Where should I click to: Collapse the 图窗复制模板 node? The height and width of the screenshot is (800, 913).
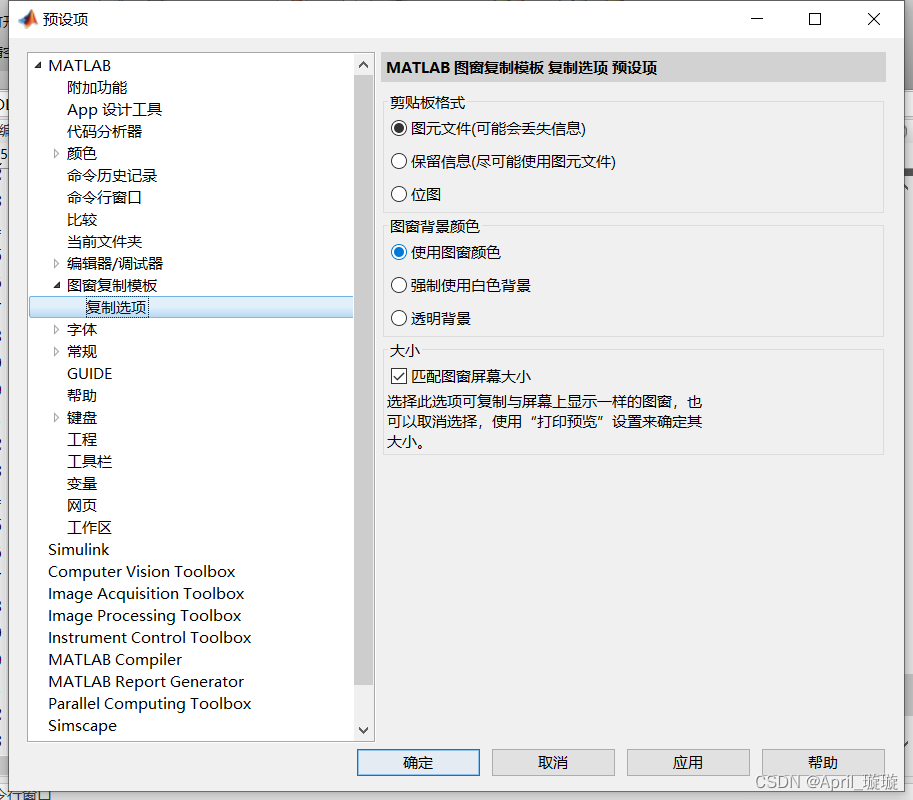pos(59,285)
